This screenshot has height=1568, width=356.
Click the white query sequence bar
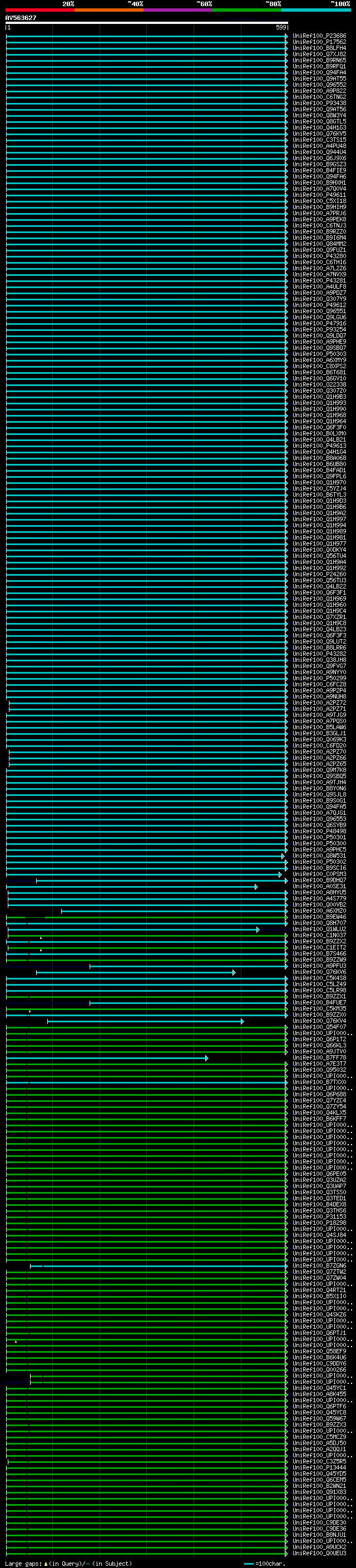147,22
